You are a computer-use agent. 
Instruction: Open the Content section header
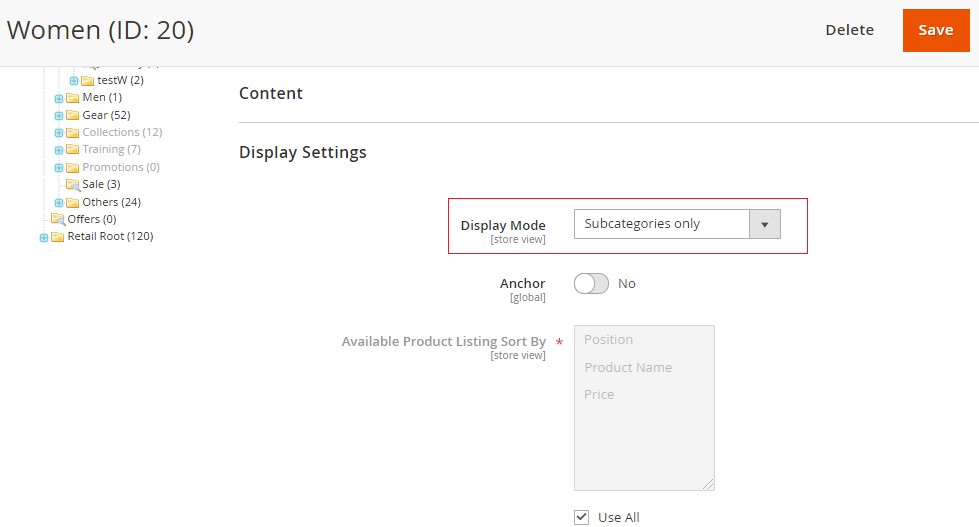pos(271,93)
